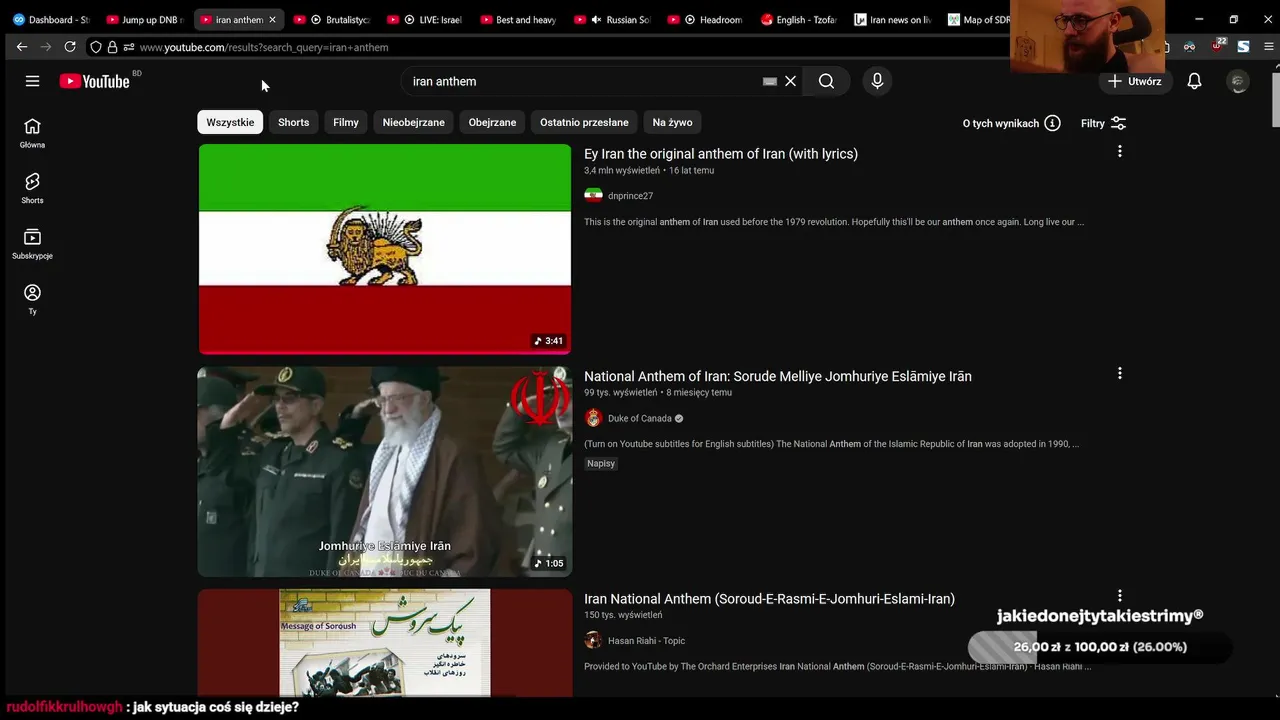Open the YouTube hamburger guide menu
Screen dimensions: 1280x720
click(x=32, y=81)
